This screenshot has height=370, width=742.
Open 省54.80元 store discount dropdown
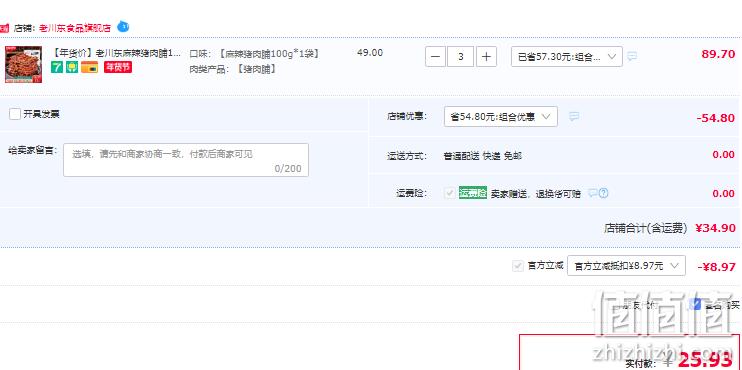point(501,116)
